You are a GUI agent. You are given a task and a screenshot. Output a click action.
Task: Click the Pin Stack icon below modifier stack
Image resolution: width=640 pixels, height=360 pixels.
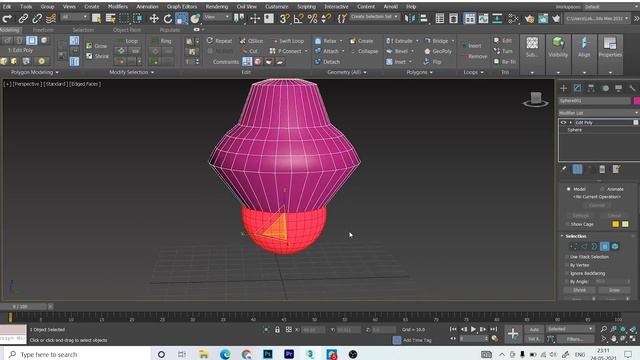coord(564,169)
